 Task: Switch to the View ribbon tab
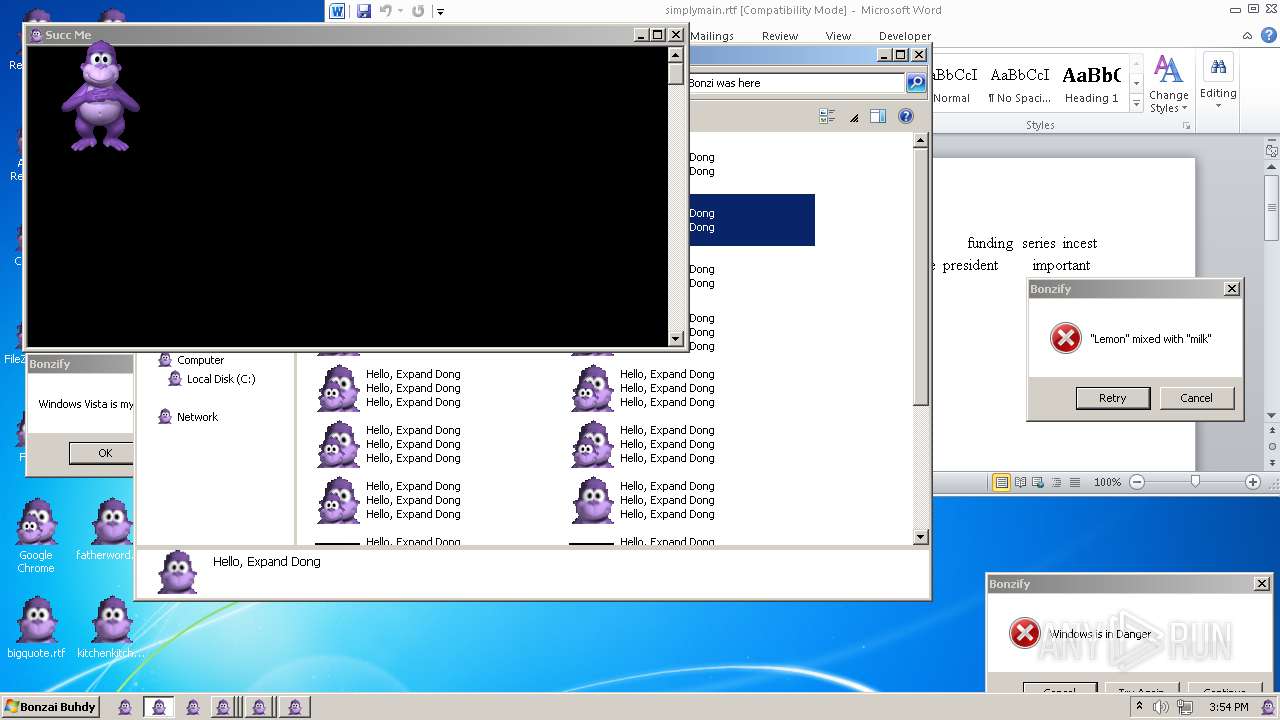click(838, 36)
